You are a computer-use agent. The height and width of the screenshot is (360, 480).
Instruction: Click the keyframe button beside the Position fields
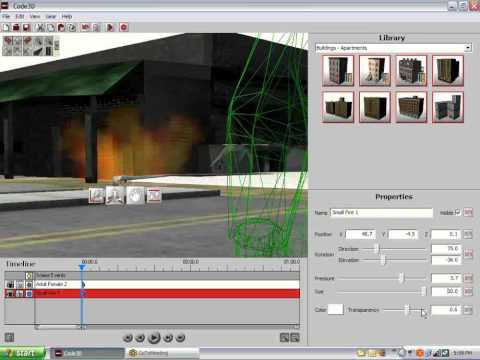[468, 234]
